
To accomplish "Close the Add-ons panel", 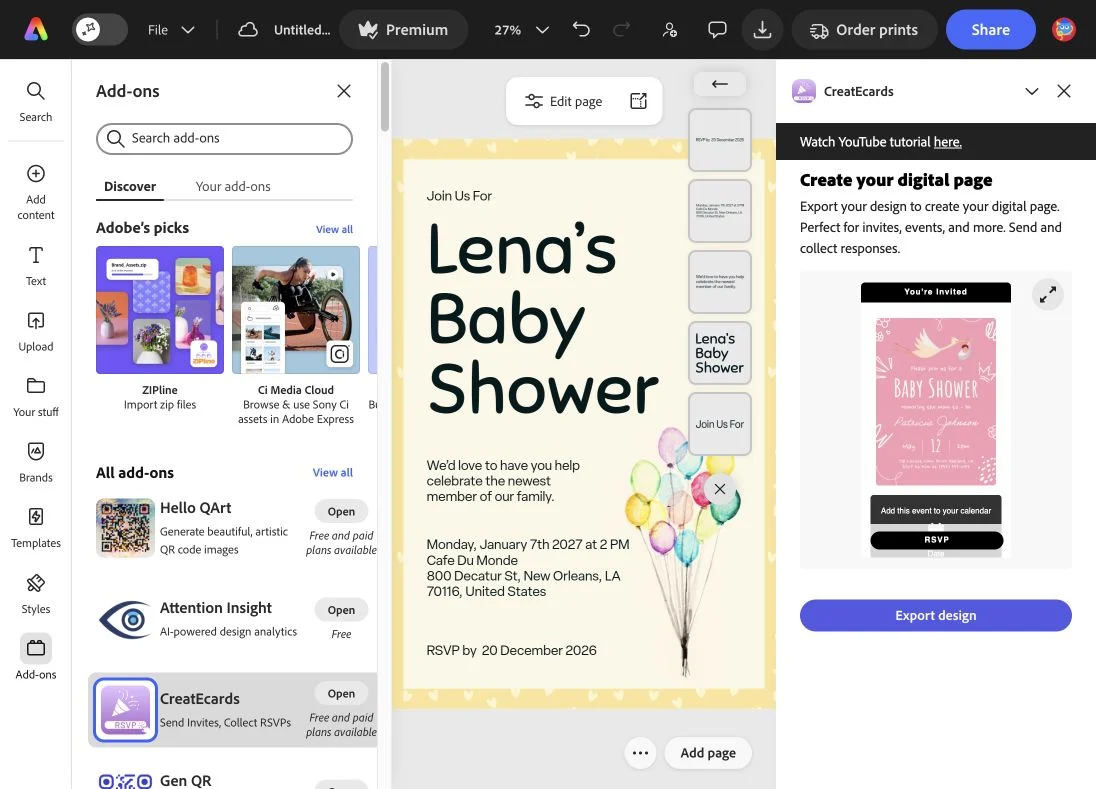I will 344,91.
